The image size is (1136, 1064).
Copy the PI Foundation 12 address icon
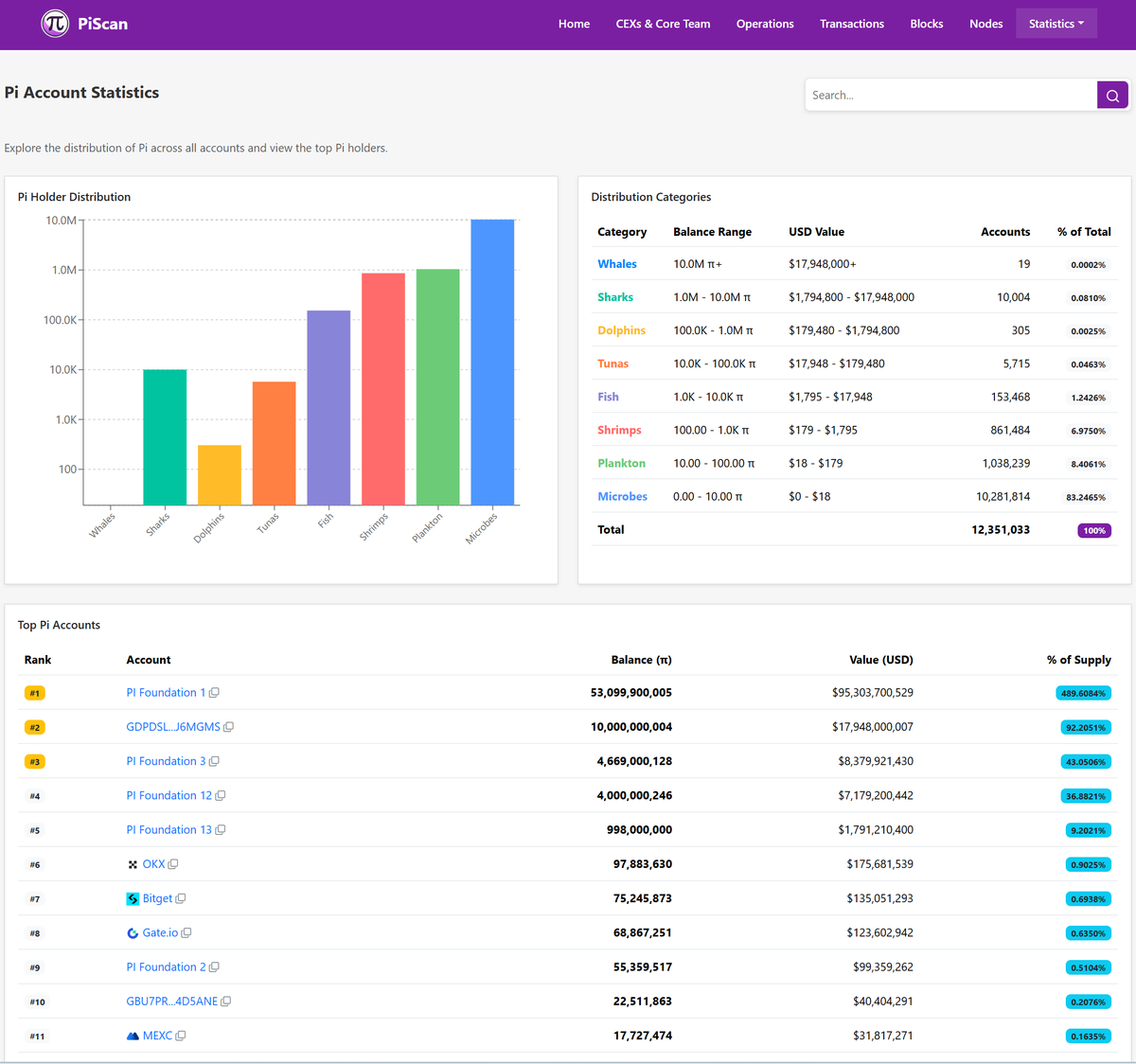point(221,796)
